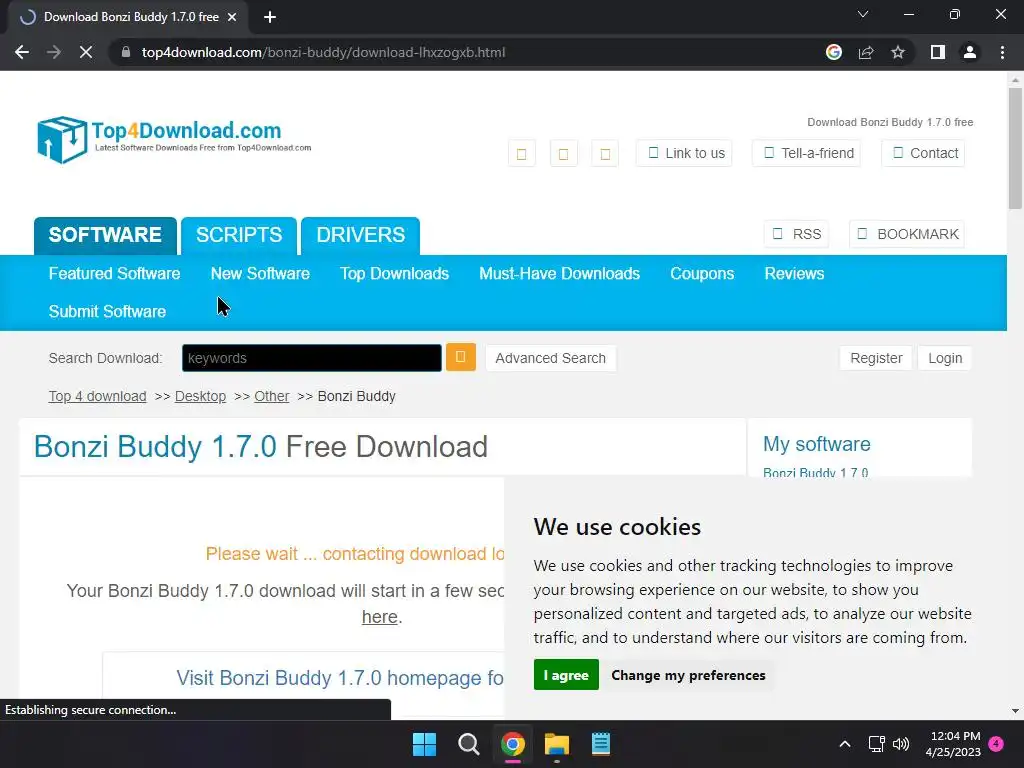Viewport: 1024px width, 768px height.
Task: Click the 'here' download link
Action: coord(379,616)
